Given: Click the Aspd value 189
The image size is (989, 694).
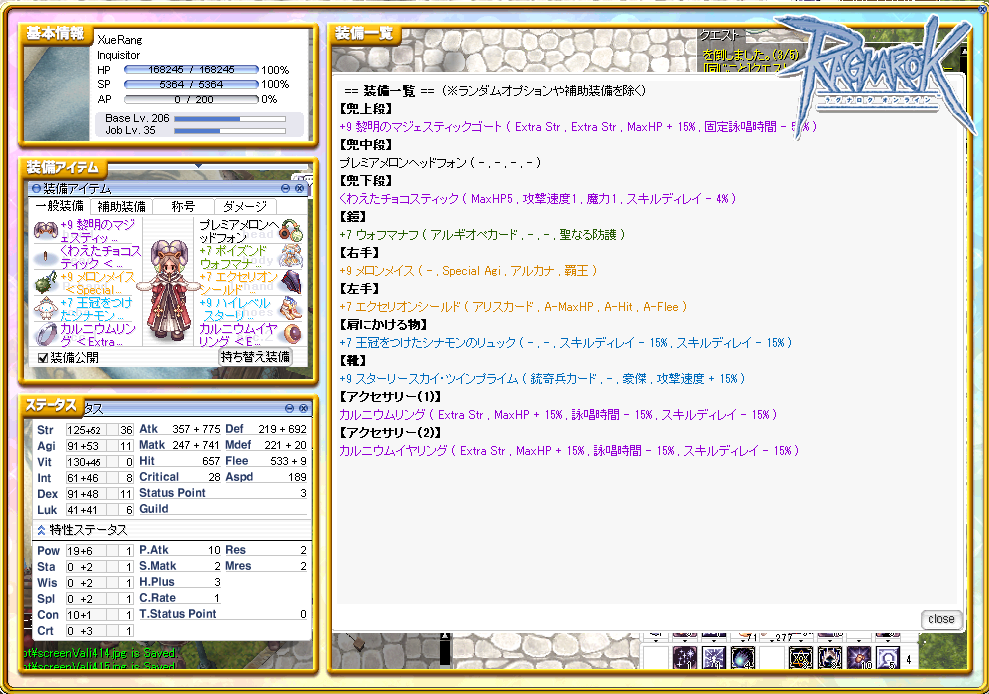Looking at the screenshot, I should point(297,477).
